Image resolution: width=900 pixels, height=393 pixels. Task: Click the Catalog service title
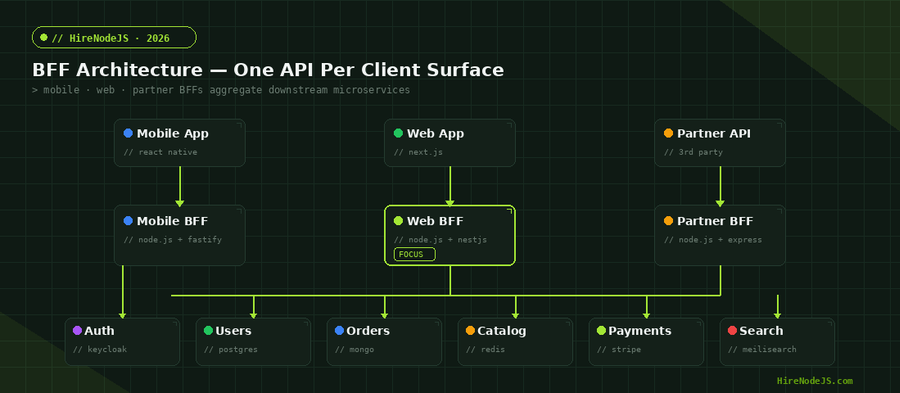point(502,331)
